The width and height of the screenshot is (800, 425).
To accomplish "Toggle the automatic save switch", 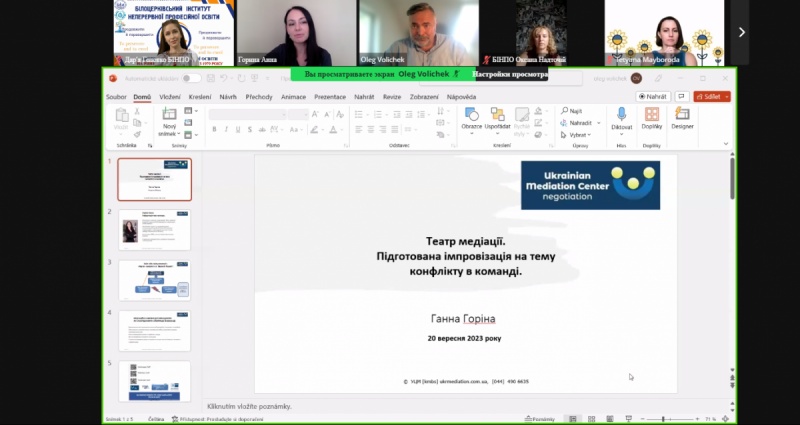I will click(x=190, y=78).
